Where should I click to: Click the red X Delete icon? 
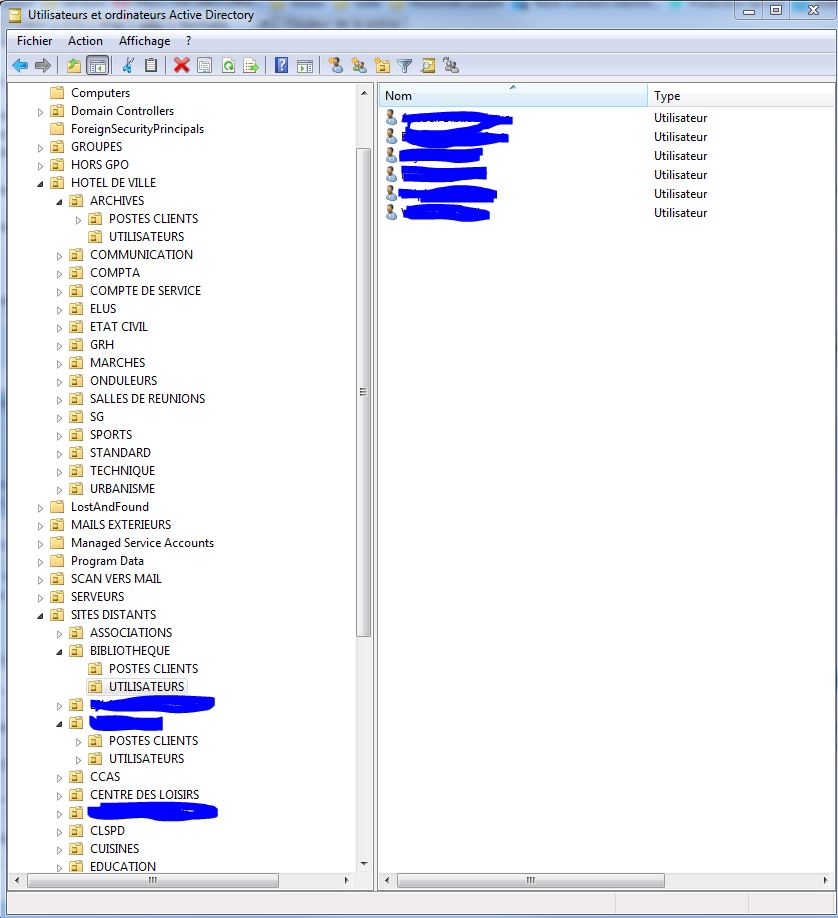[182, 66]
